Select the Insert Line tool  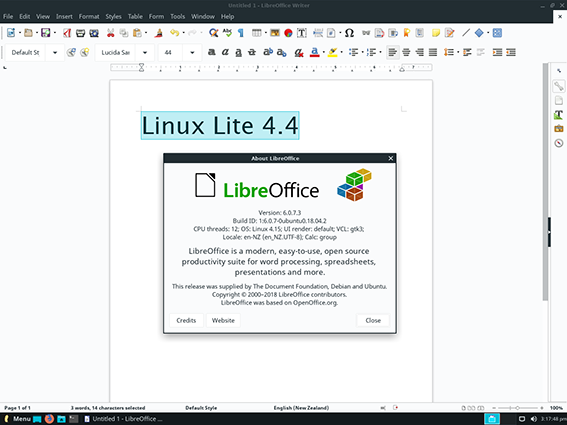coord(466,33)
